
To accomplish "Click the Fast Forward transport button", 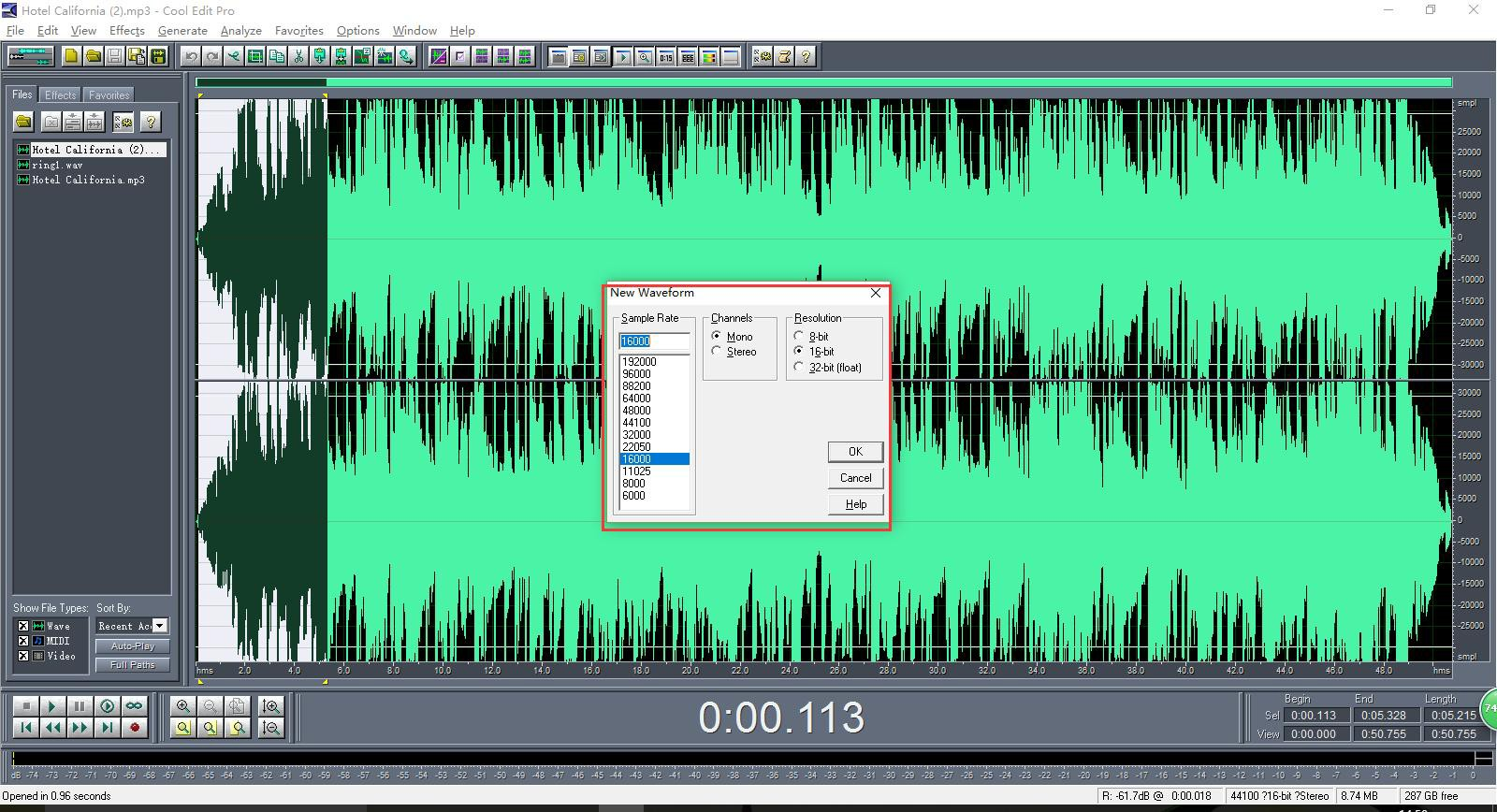I will [80, 728].
